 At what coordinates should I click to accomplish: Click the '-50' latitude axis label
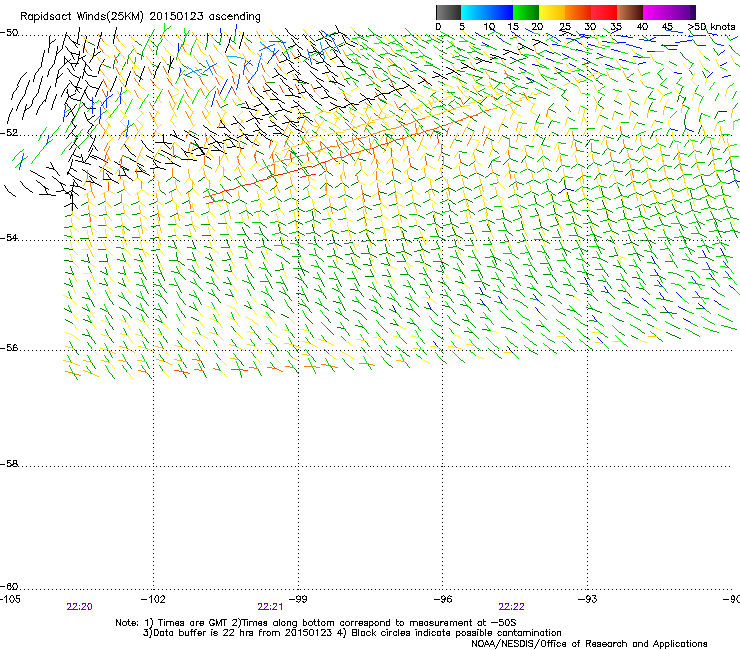9,33
